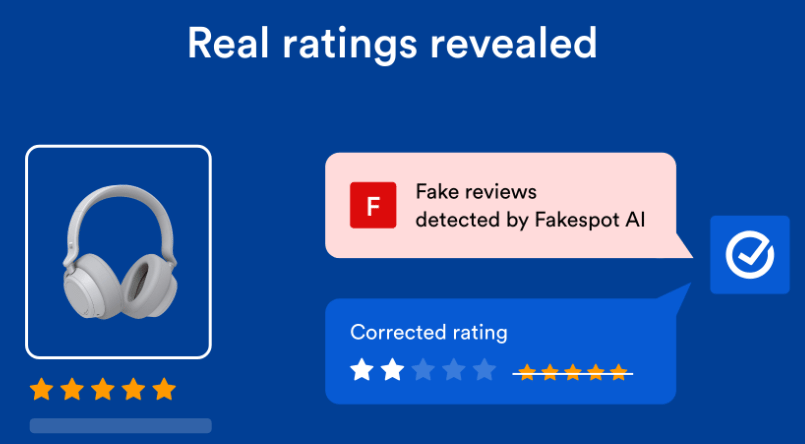This screenshot has height=444, width=805.
Task: Click the crossed-out orange star rating
Action: click(573, 373)
